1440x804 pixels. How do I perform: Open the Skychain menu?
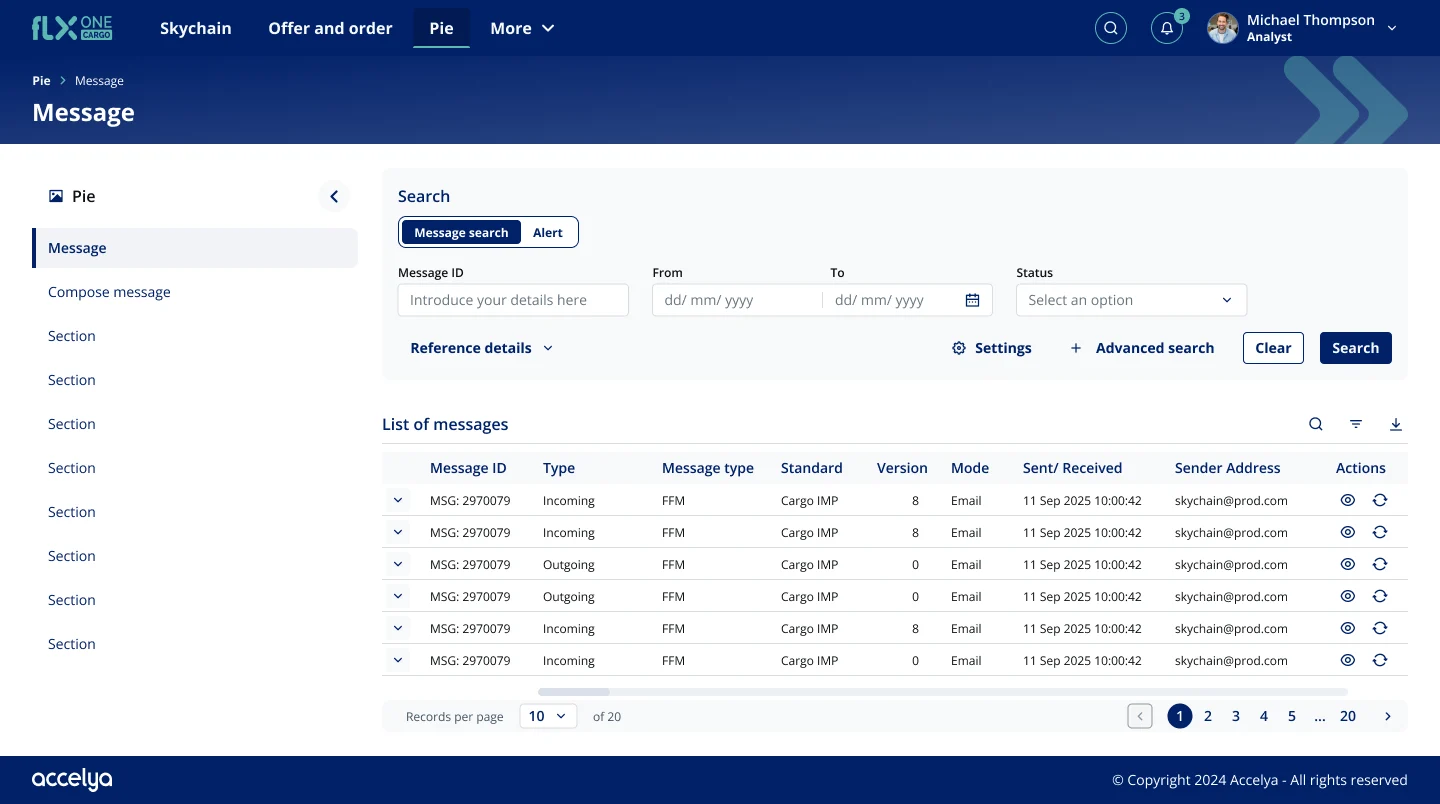tap(196, 28)
